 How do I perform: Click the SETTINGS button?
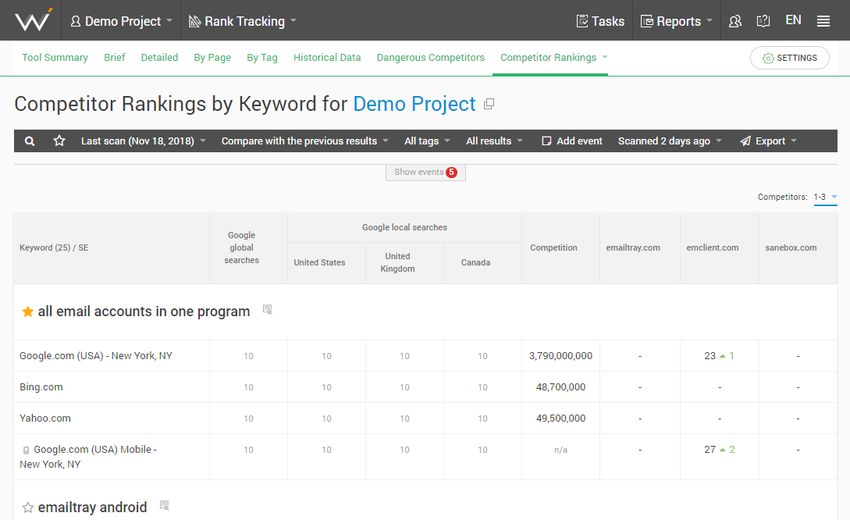tap(790, 58)
